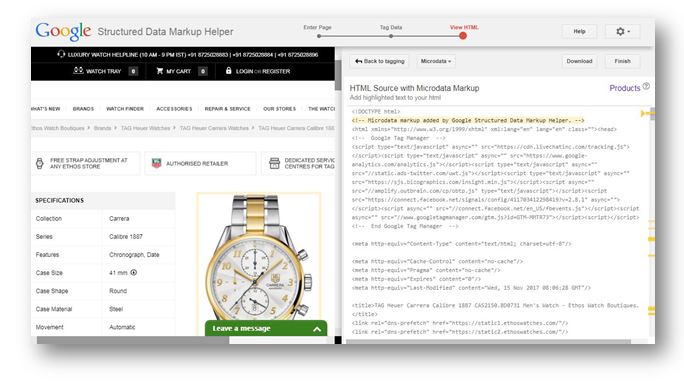Screen dimensions: 684x384
Task: Go to the Tag Data step
Action: click(391, 27)
